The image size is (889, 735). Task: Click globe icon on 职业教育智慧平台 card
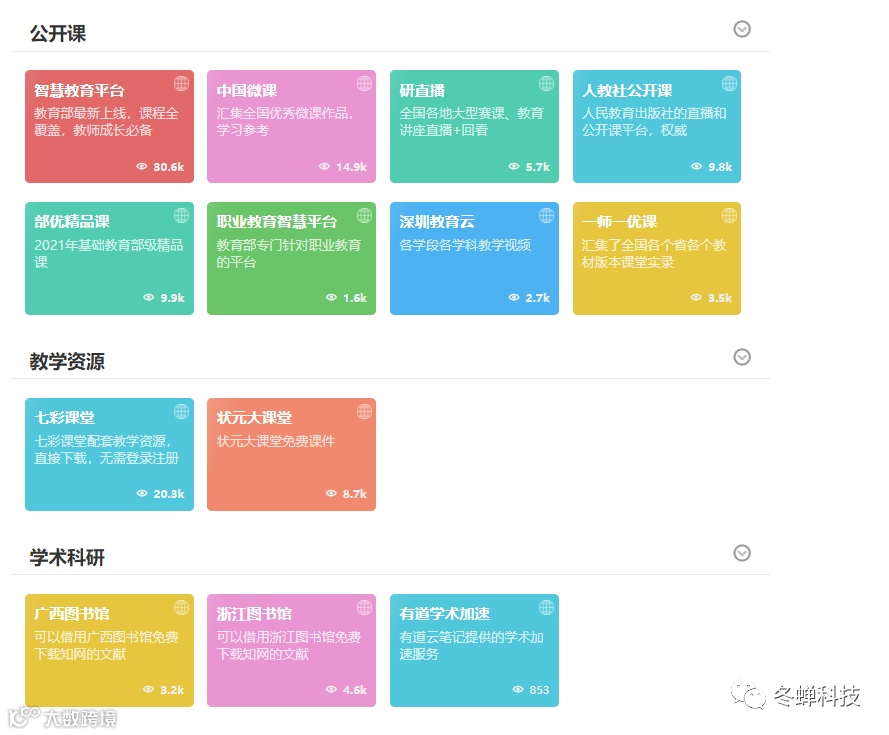coord(365,216)
